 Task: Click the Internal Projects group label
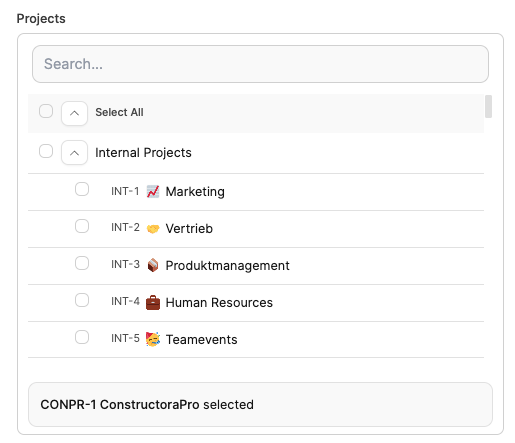coord(143,153)
